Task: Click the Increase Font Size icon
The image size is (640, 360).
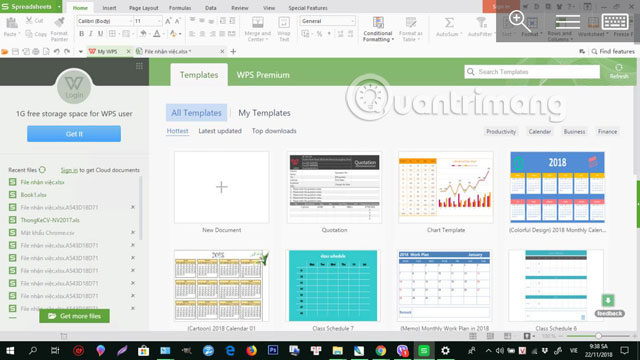Action: 168,21
